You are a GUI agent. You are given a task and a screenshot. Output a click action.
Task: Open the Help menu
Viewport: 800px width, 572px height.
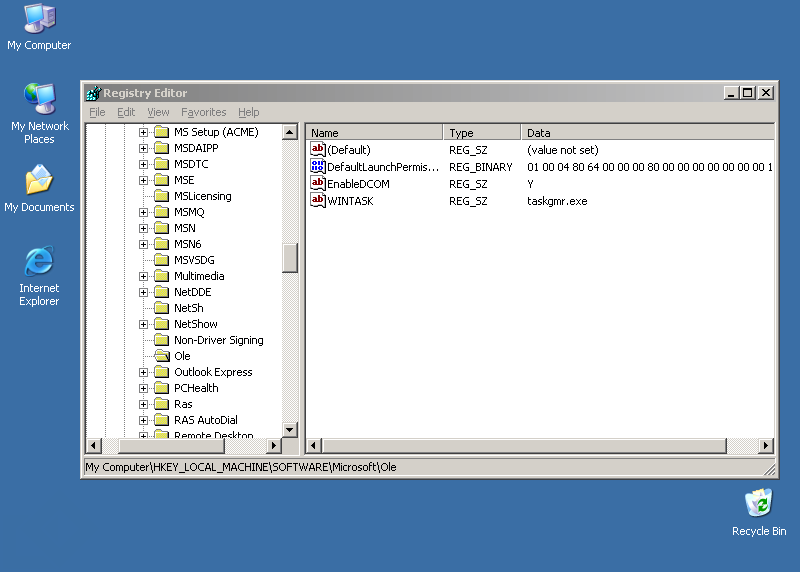[x=248, y=112]
